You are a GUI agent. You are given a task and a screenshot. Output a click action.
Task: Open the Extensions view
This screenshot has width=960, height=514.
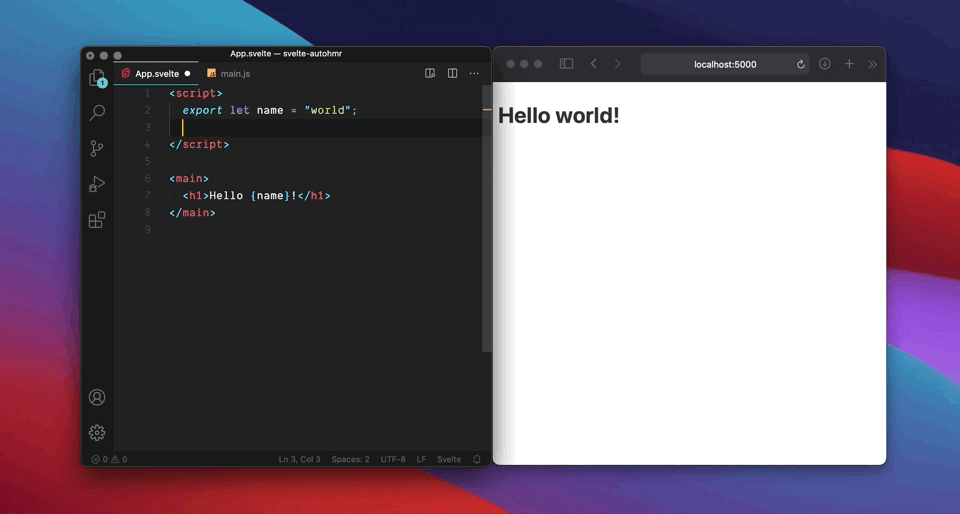coord(97,220)
